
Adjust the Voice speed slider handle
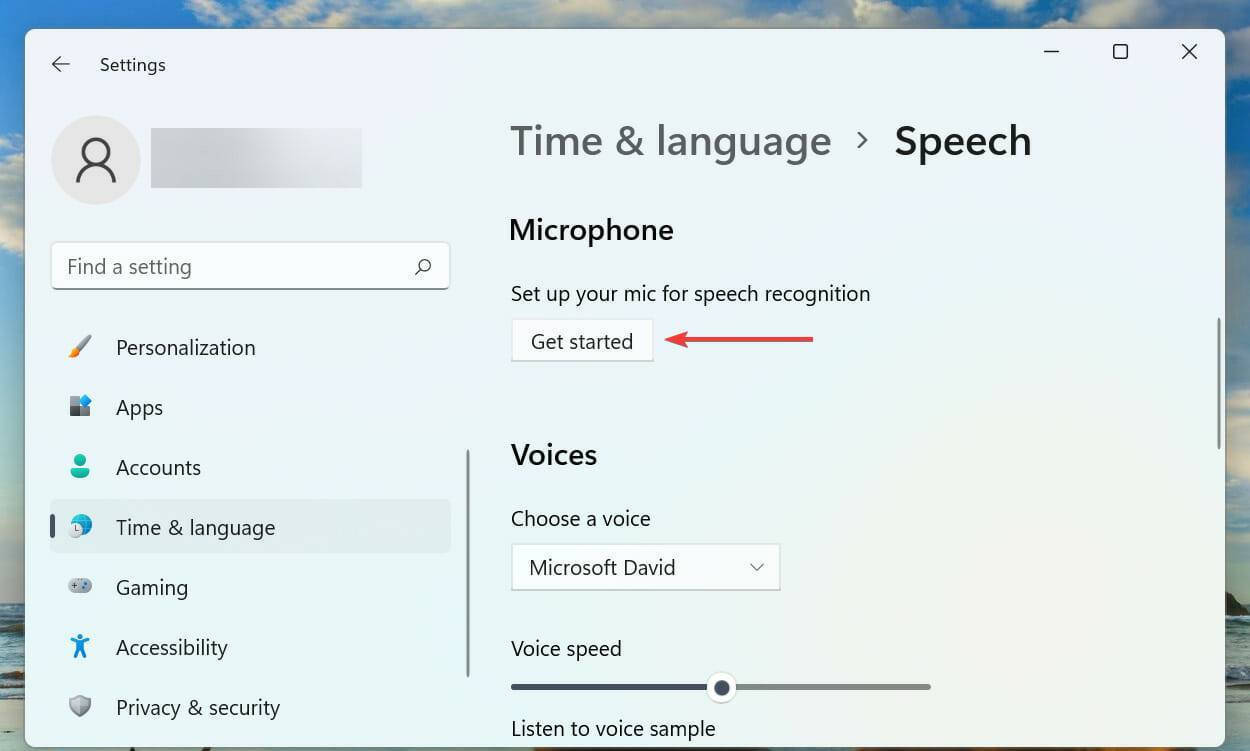click(x=722, y=688)
